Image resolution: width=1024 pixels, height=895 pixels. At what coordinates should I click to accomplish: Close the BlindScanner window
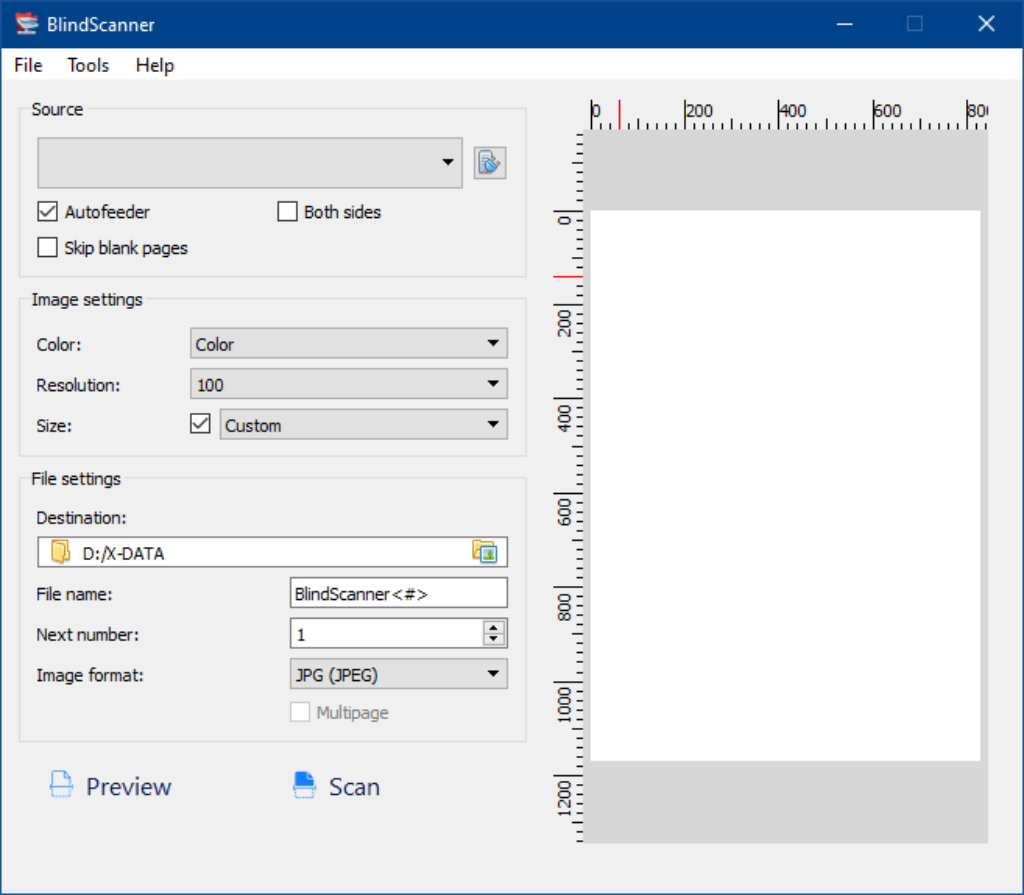point(986,24)
